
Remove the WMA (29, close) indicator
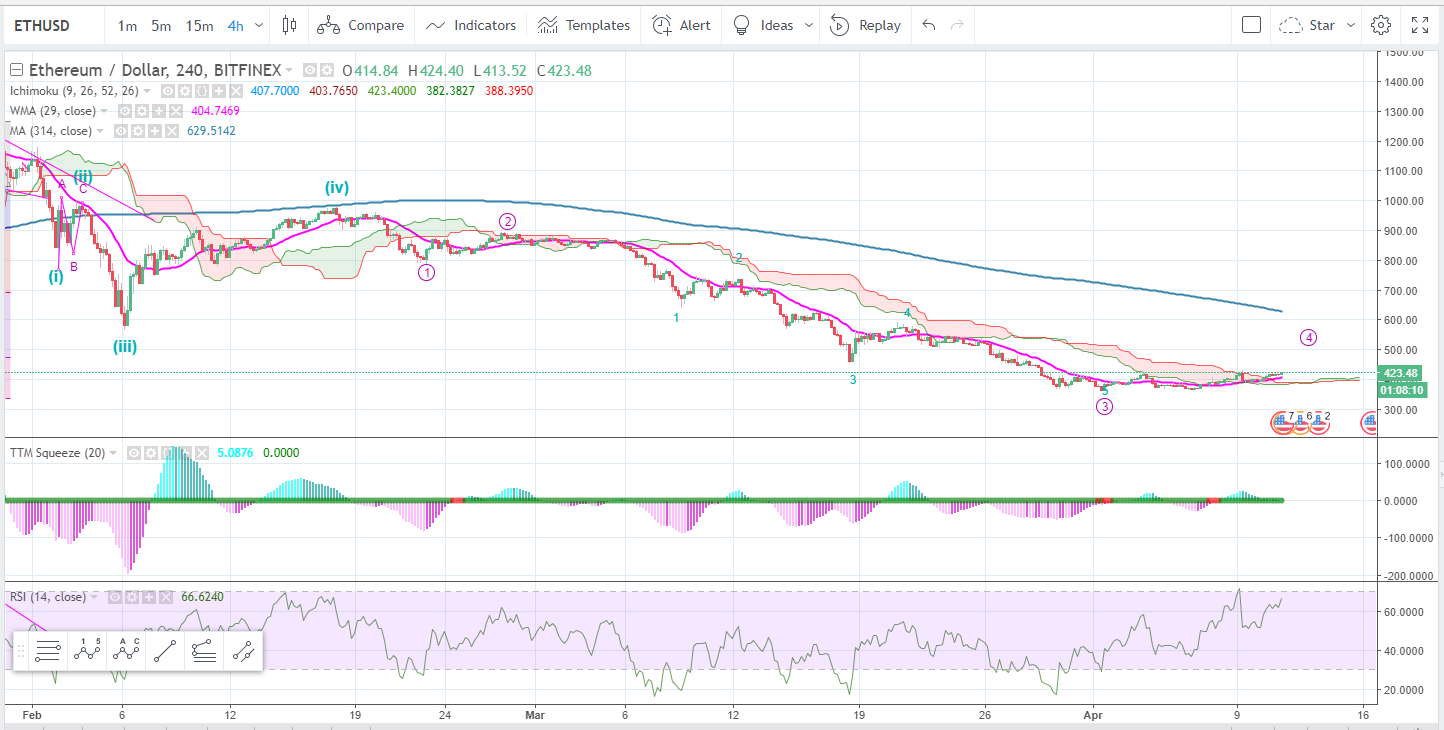pos(174,111)
